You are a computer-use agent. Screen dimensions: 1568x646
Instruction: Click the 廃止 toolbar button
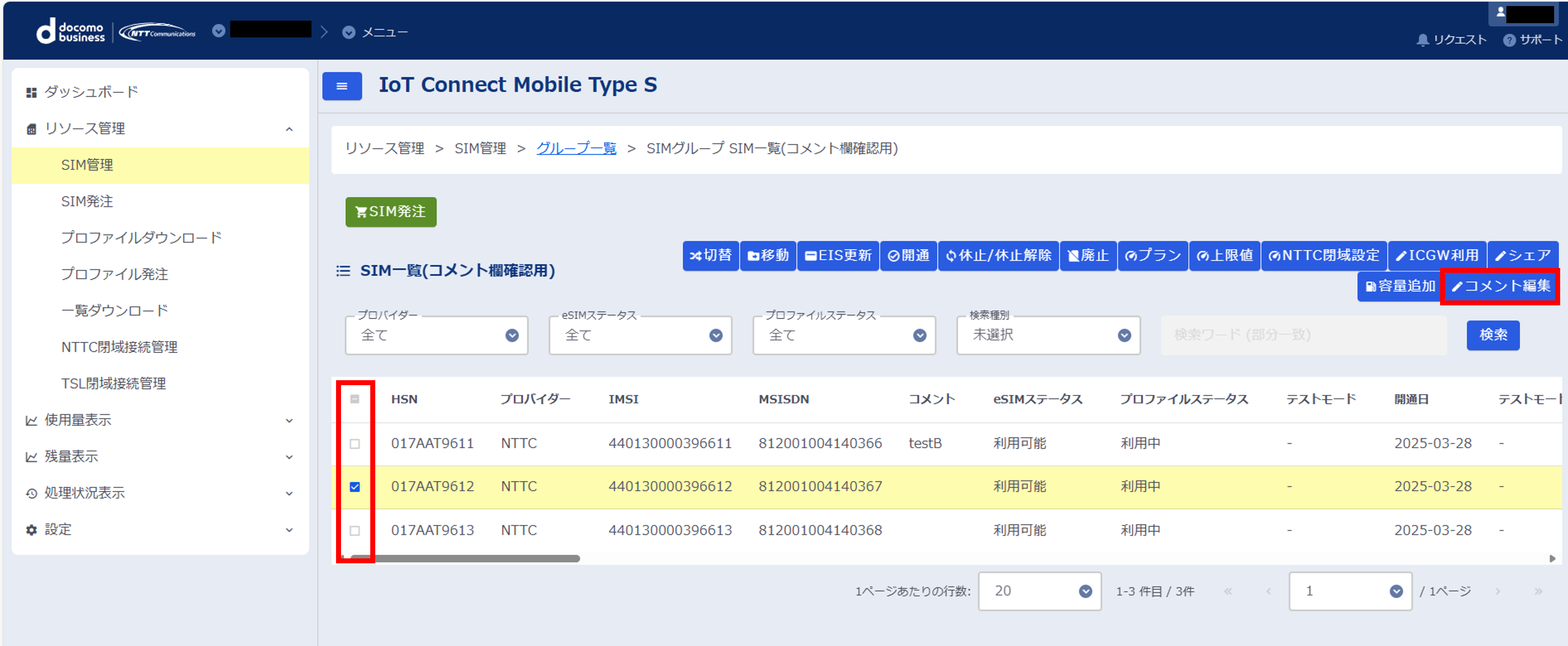click(1088, 256)
